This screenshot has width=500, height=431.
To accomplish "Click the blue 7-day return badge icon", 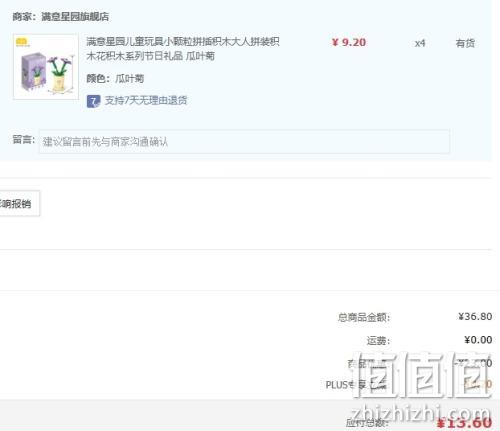I will tap(93, 101).
